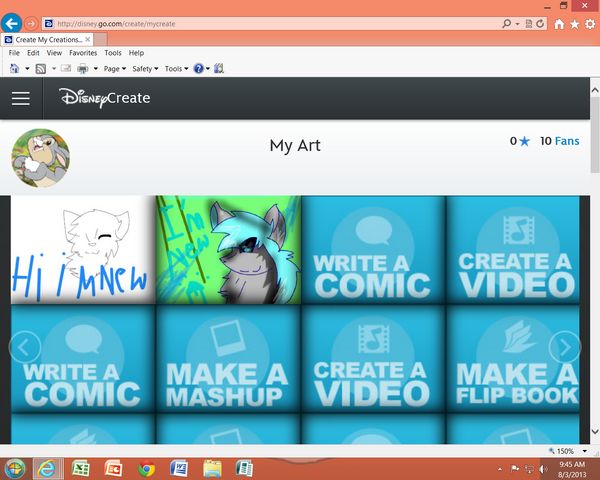Click the Write a Comic tile under the 'Hi I'm New' drawing

point(83,359)
